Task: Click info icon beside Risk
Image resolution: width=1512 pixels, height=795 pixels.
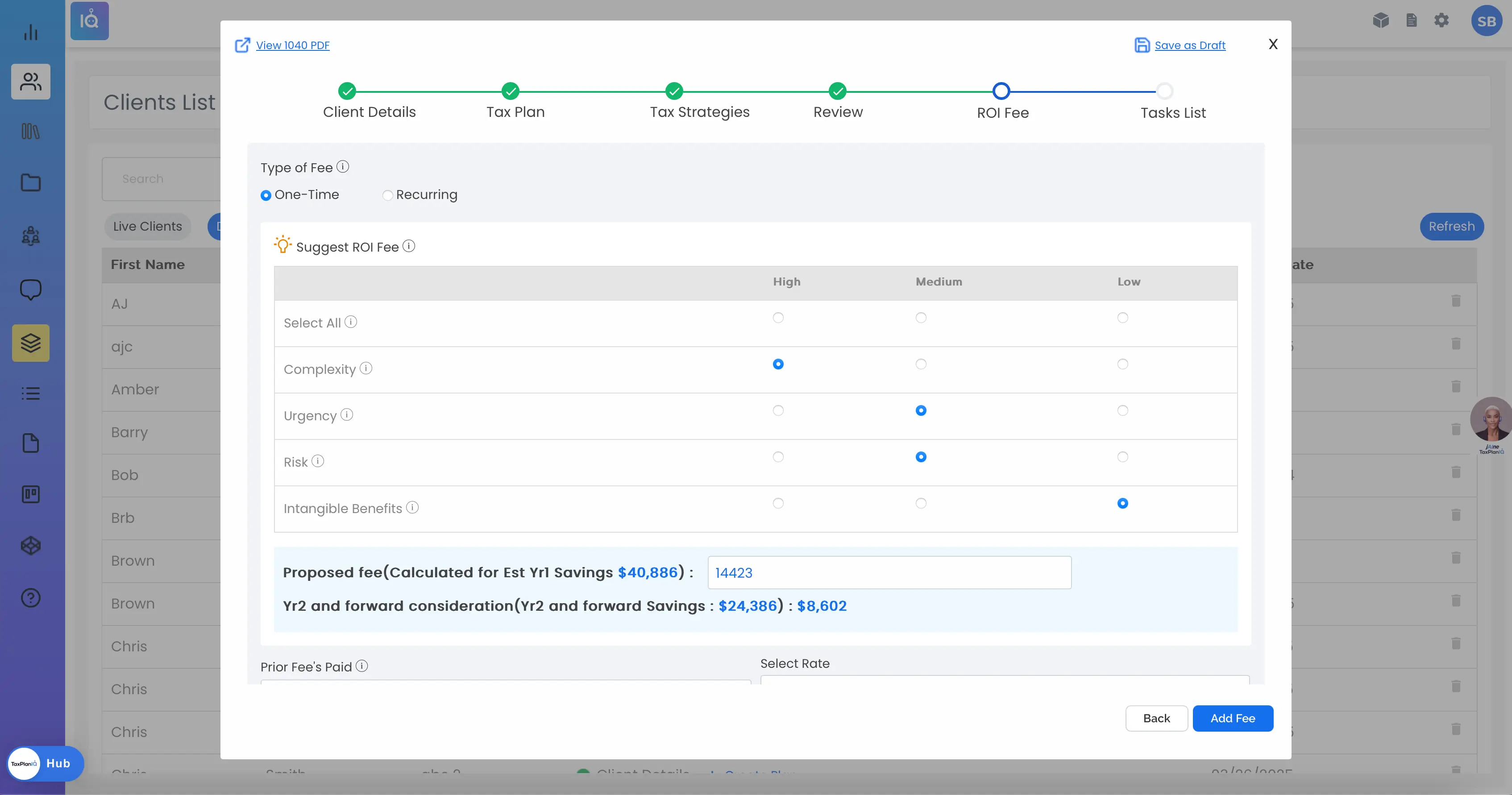Action: pos(318,461)
